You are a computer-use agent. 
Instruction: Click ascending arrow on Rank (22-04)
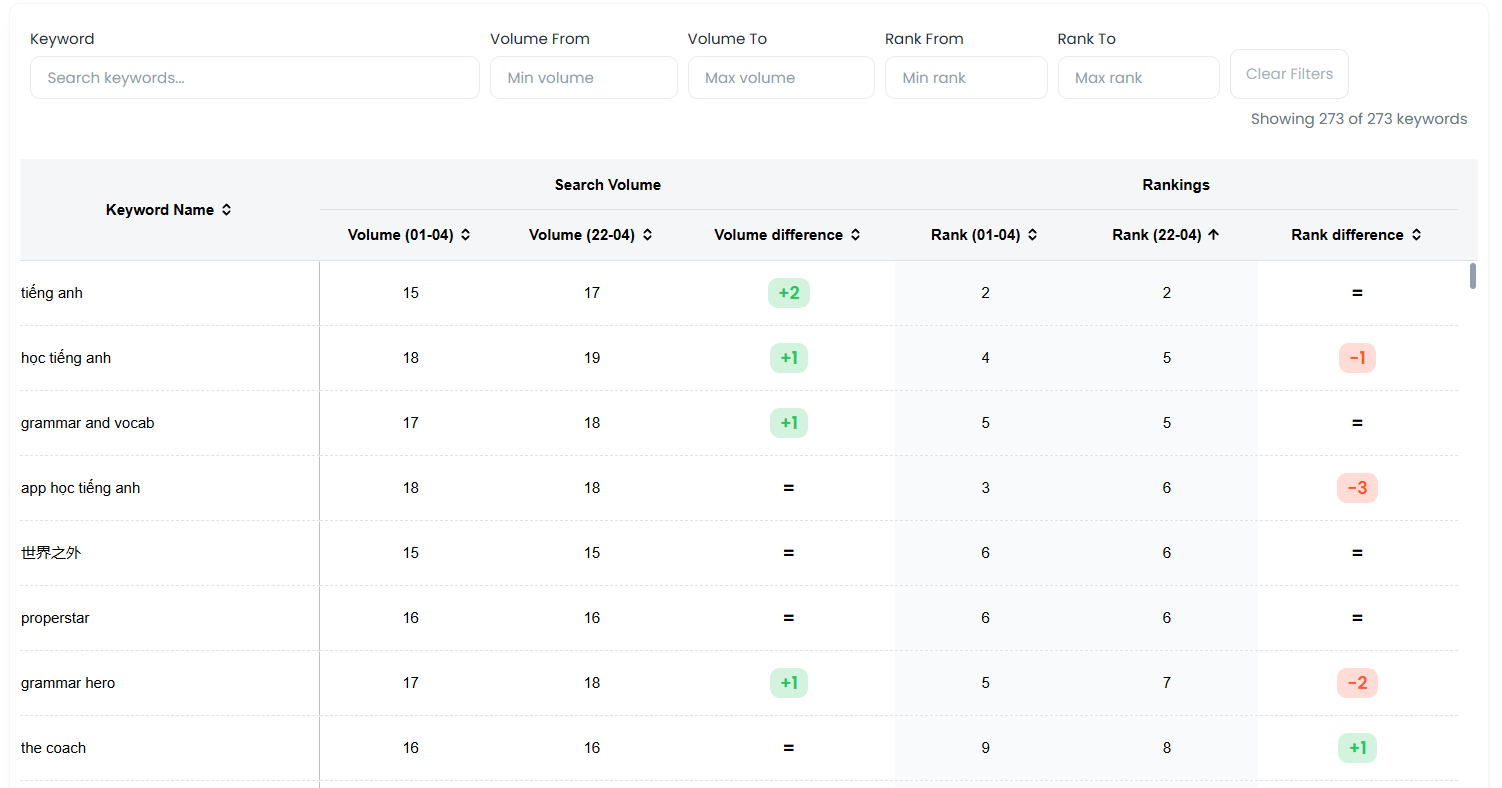click(x=1214, y=235)
